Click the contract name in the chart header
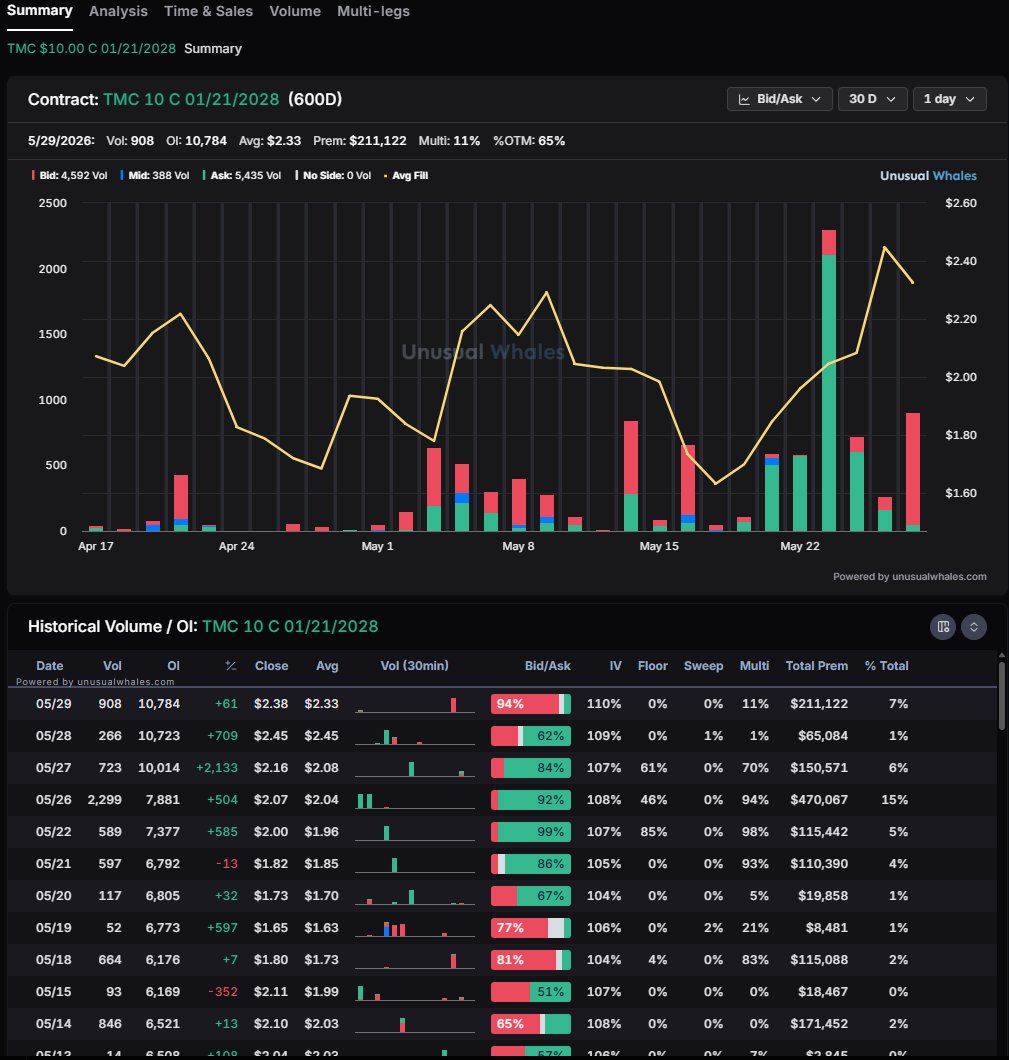This screenshot has width=1009, height=1060. 191,99
